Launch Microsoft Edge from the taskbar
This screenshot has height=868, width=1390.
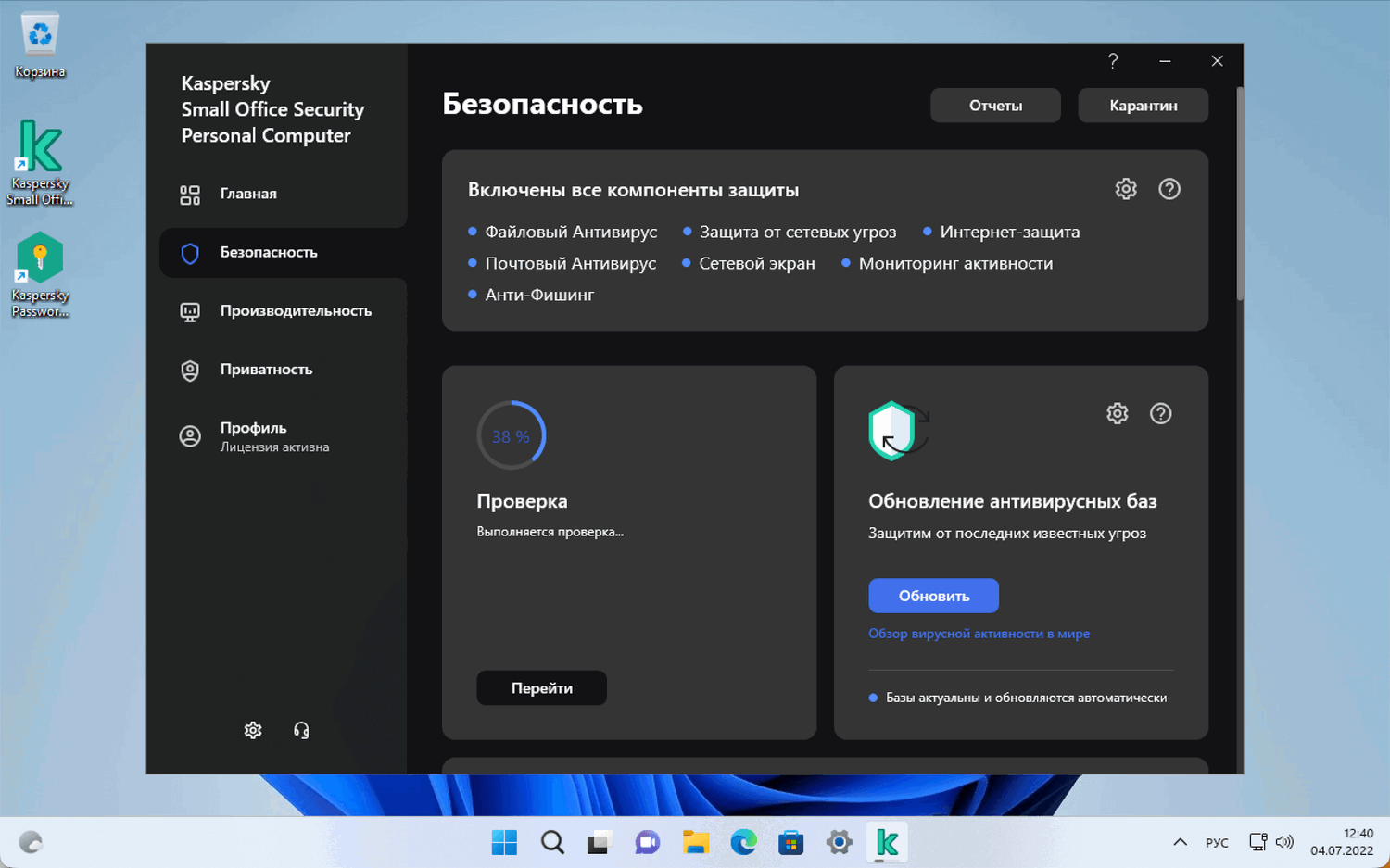click(x=743, y=842)
